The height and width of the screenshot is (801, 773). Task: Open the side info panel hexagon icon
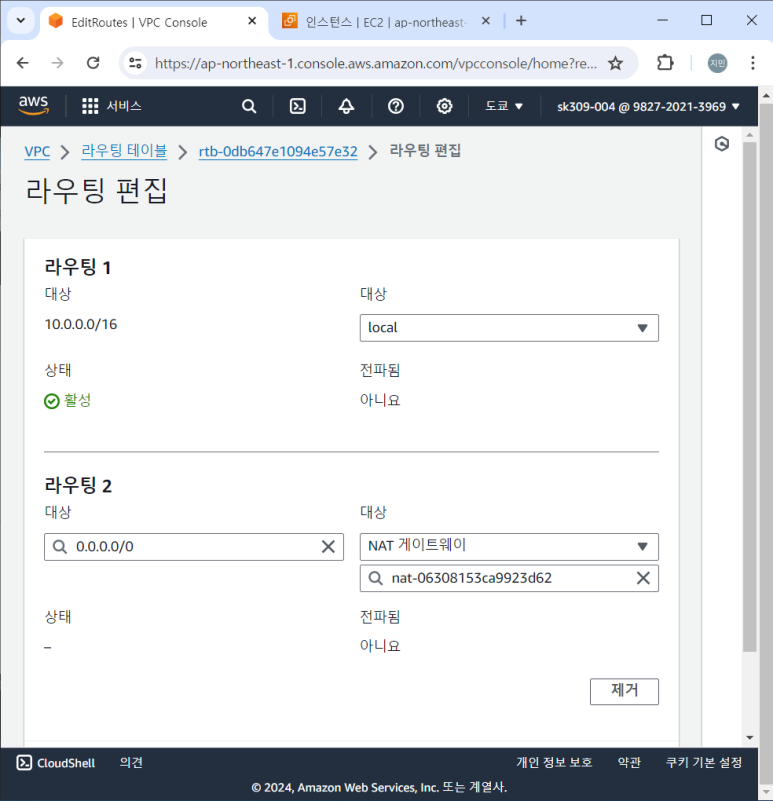(x=721, y=144)
